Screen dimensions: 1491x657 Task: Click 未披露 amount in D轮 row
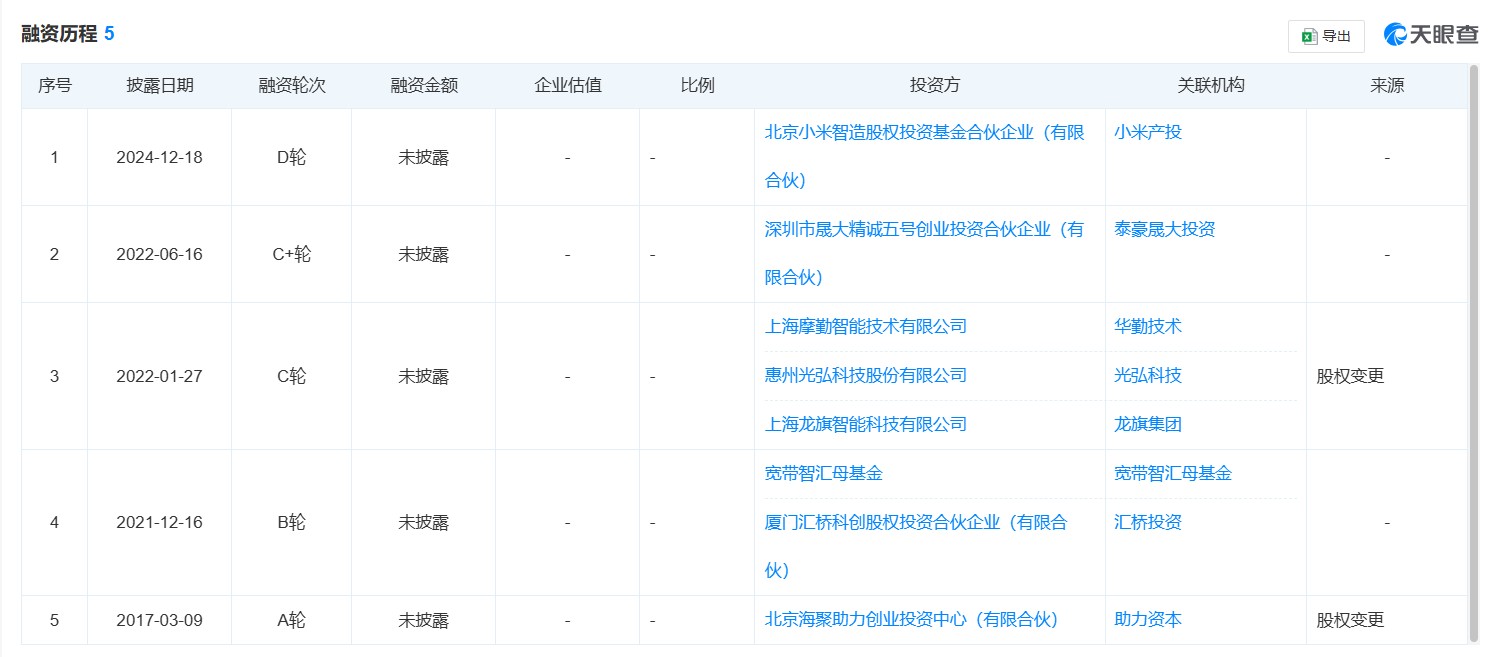tap(424, 157)
